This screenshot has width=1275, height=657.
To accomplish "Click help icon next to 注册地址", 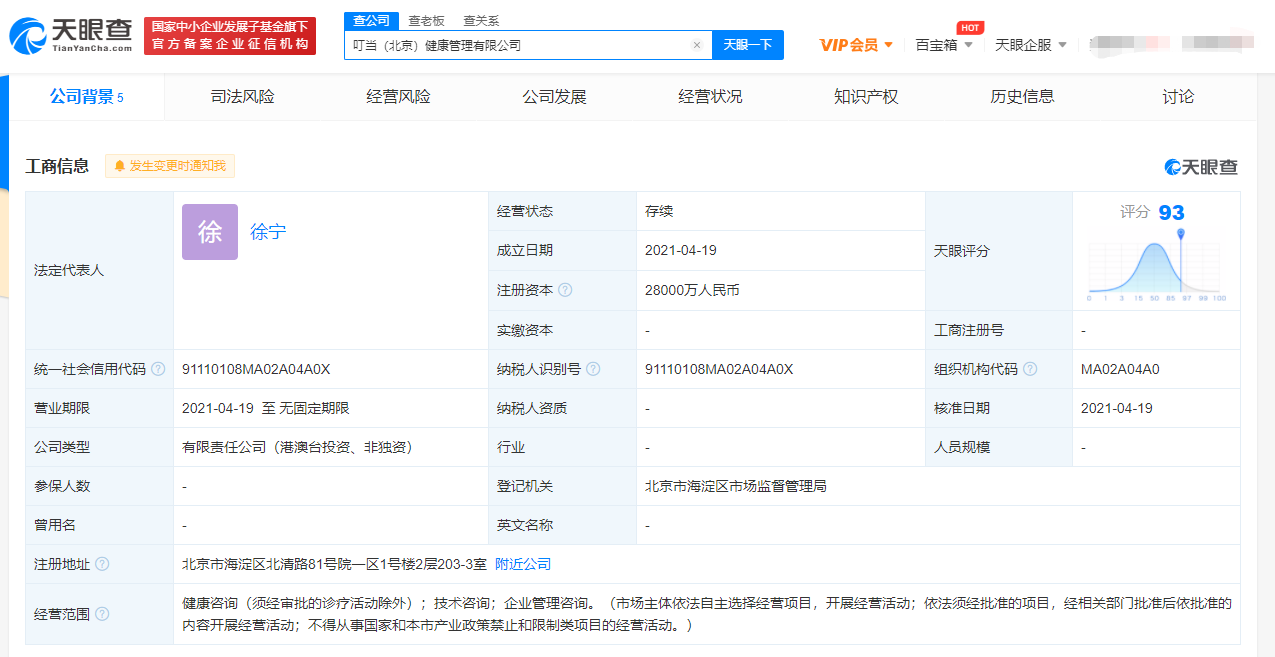I will pyautogui.click(x=102, y=564).
